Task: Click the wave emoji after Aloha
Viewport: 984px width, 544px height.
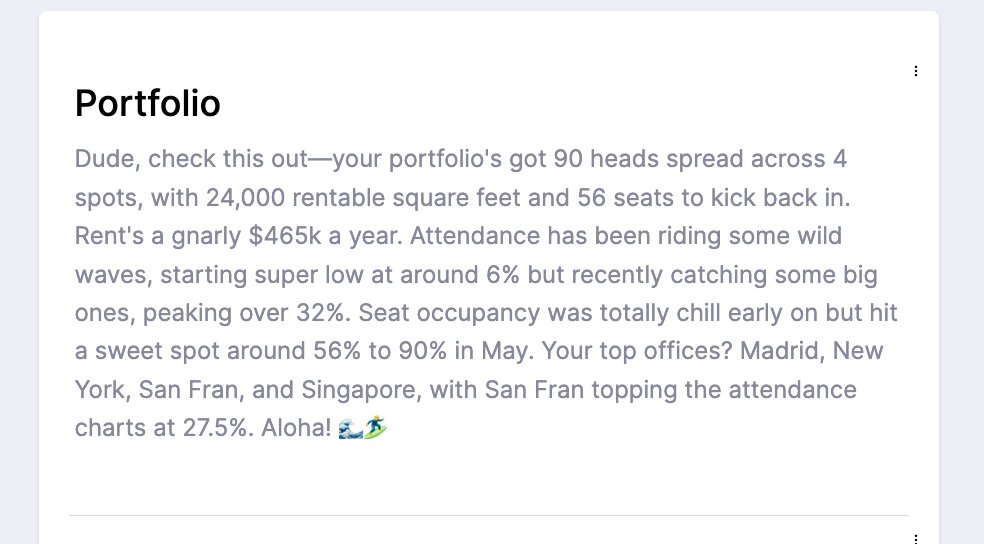Action: (350, 429)
